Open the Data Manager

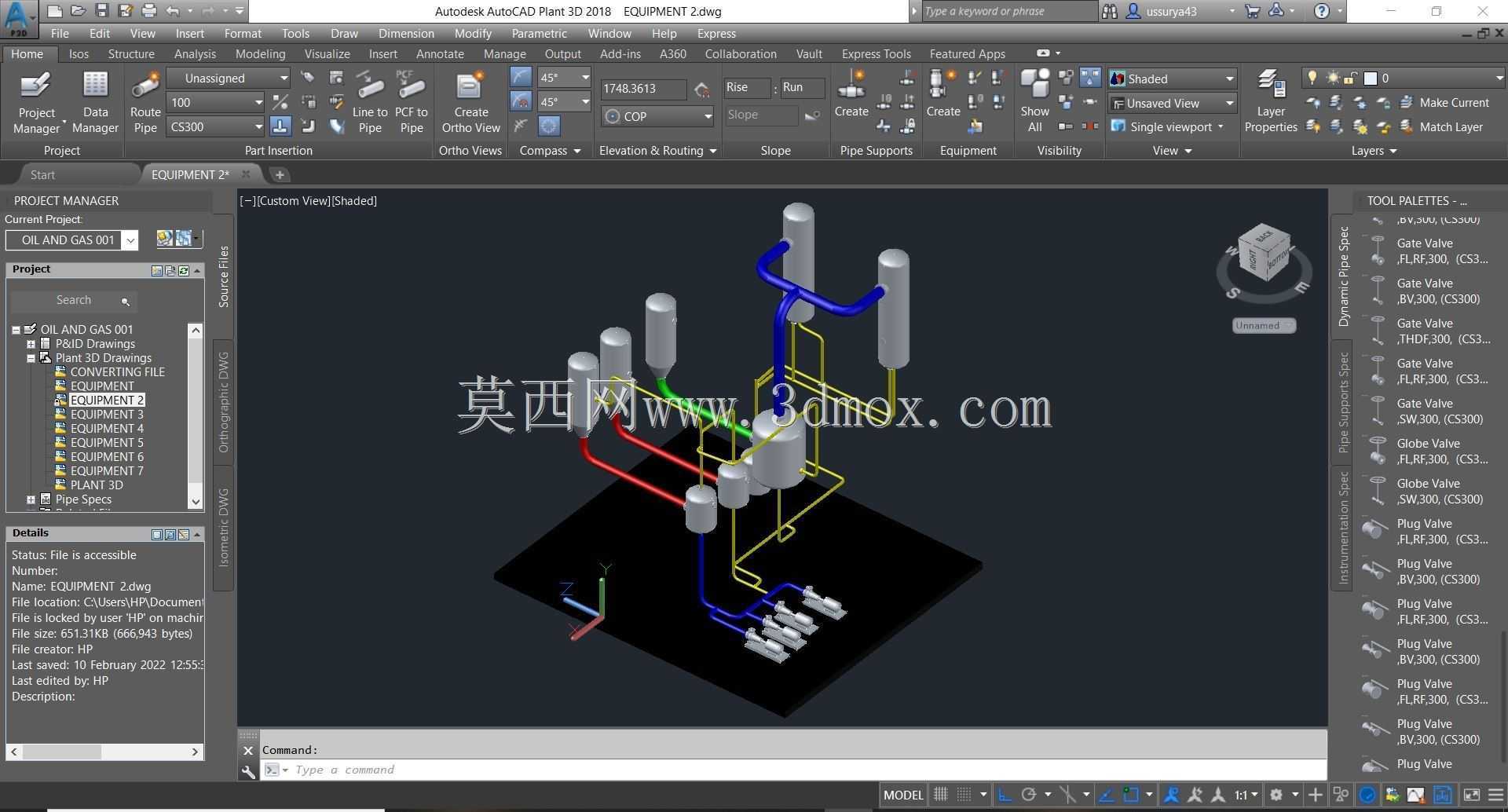[95, 102]
